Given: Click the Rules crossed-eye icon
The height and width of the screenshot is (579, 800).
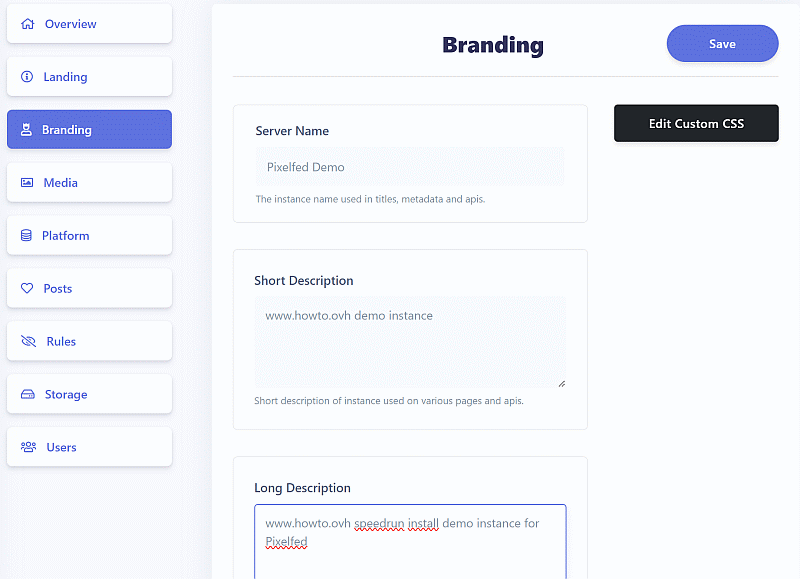Looking at the screenshot, I should point(28,342).
